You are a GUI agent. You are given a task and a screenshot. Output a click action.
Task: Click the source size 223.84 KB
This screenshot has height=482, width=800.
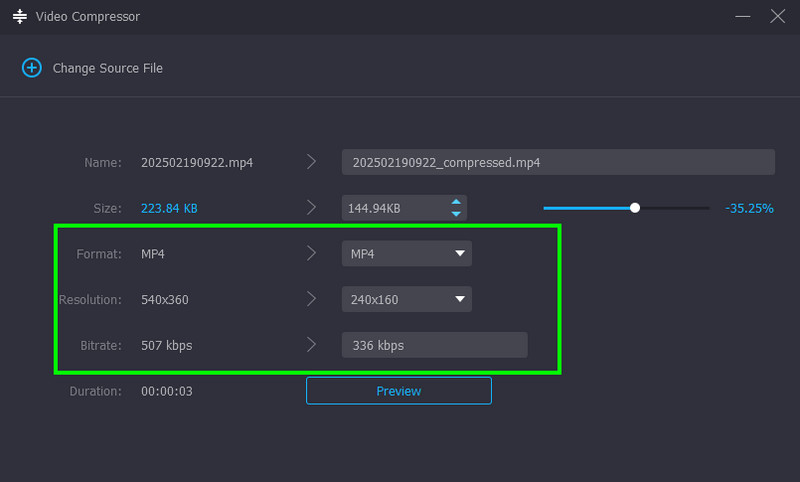pos(169,209)
